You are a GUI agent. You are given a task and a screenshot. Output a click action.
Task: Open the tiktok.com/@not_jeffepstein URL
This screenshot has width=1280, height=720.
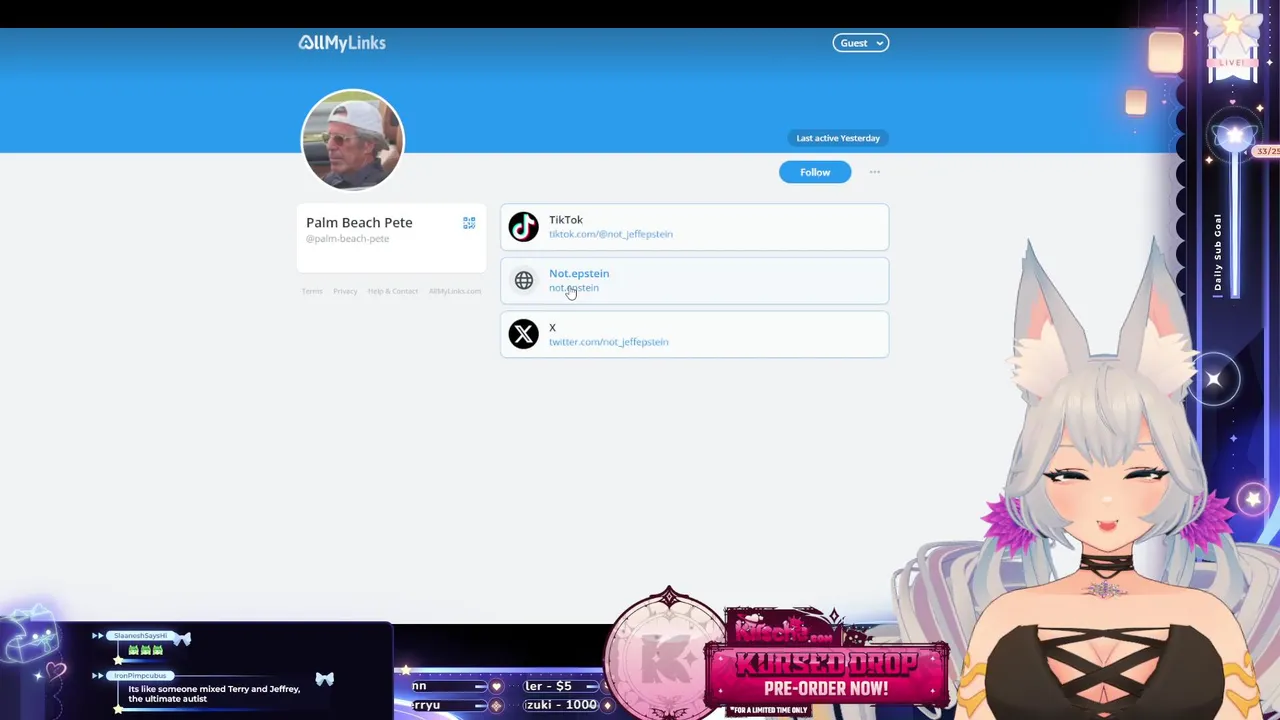[610, 234]
